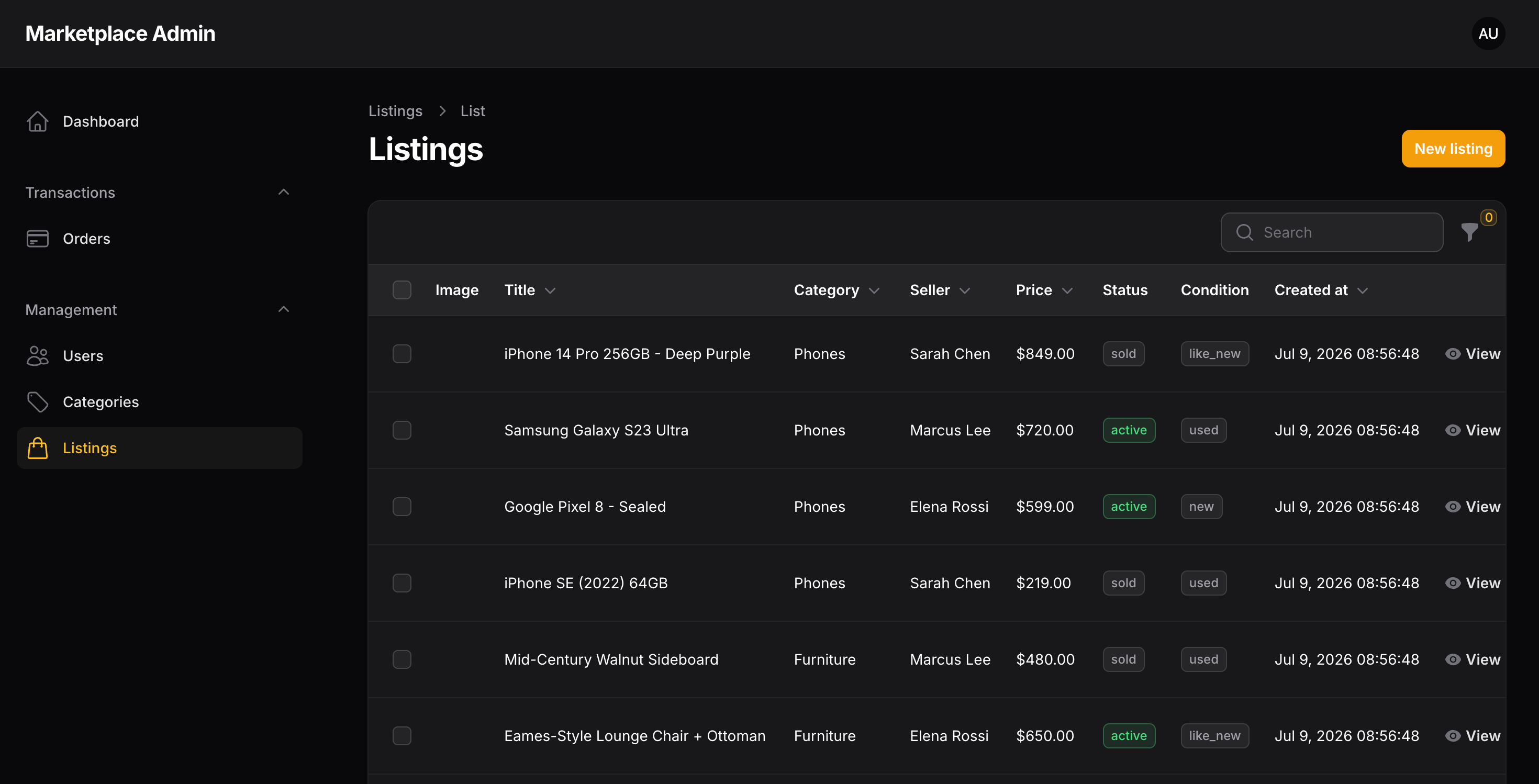
Task: Open the AU user avatar menu
Action: click(1488, 33)
